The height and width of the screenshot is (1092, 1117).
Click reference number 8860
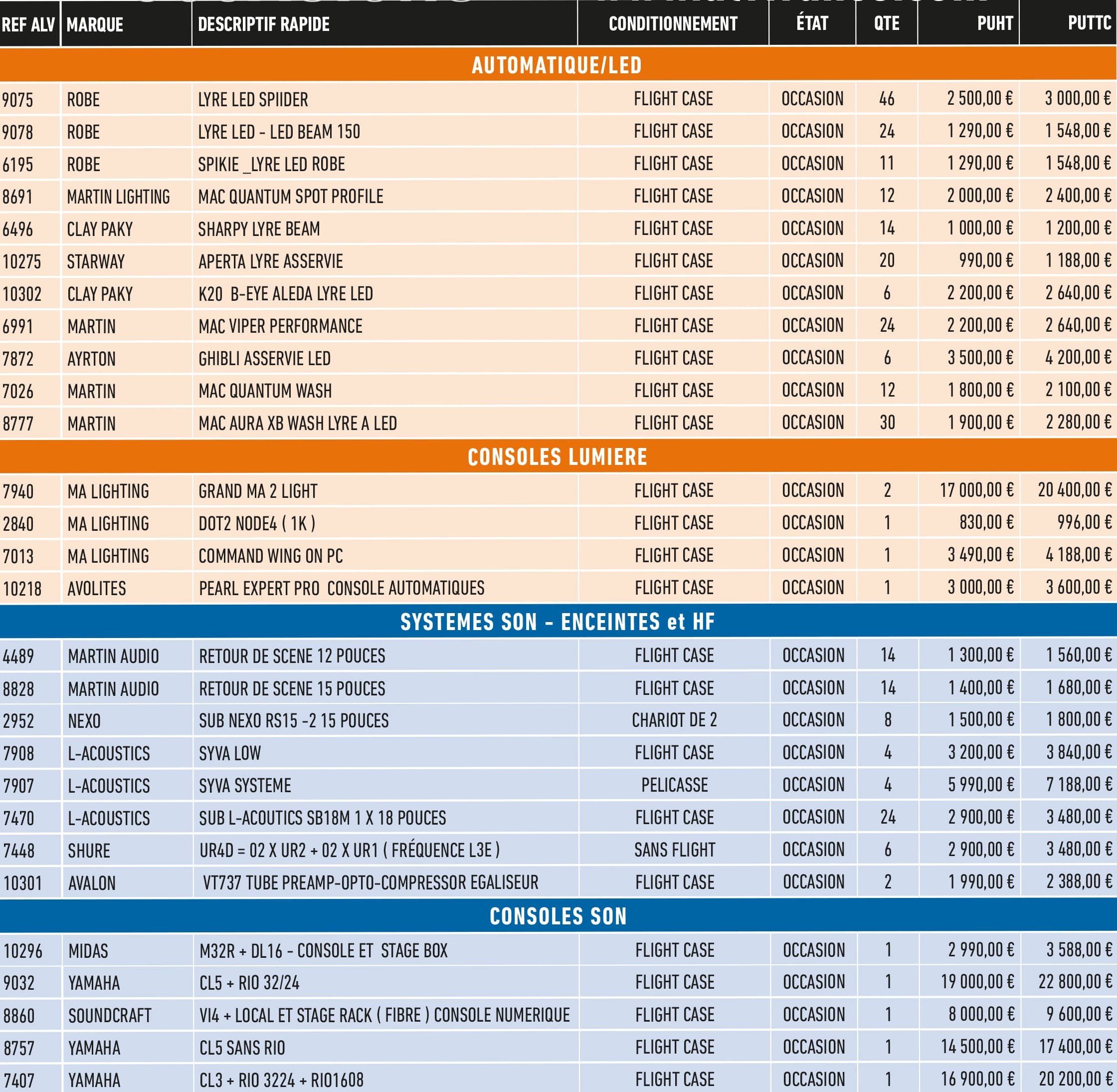[x=19, y=1016]
